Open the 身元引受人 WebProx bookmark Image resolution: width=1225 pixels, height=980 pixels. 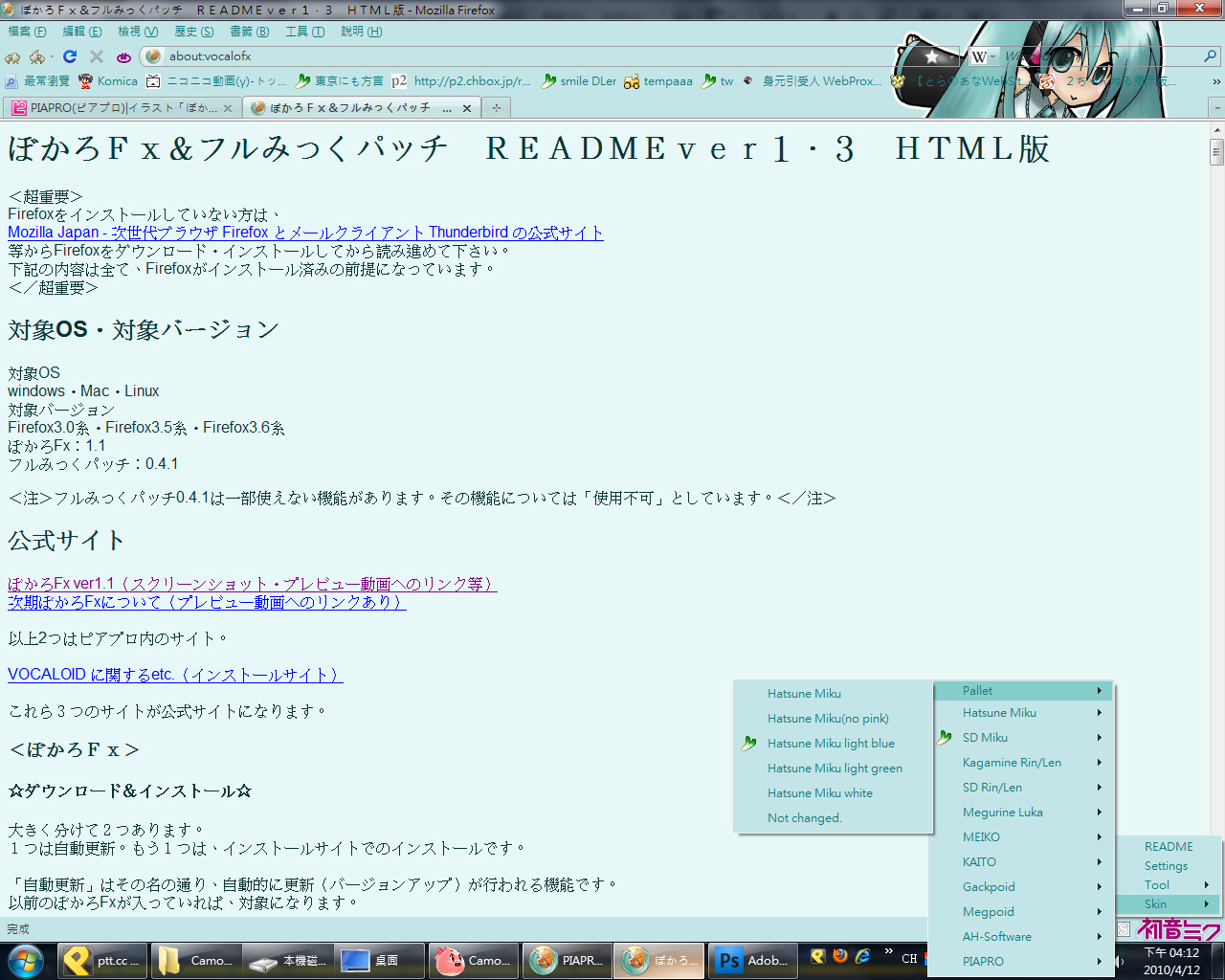click(x=812, y=81)
